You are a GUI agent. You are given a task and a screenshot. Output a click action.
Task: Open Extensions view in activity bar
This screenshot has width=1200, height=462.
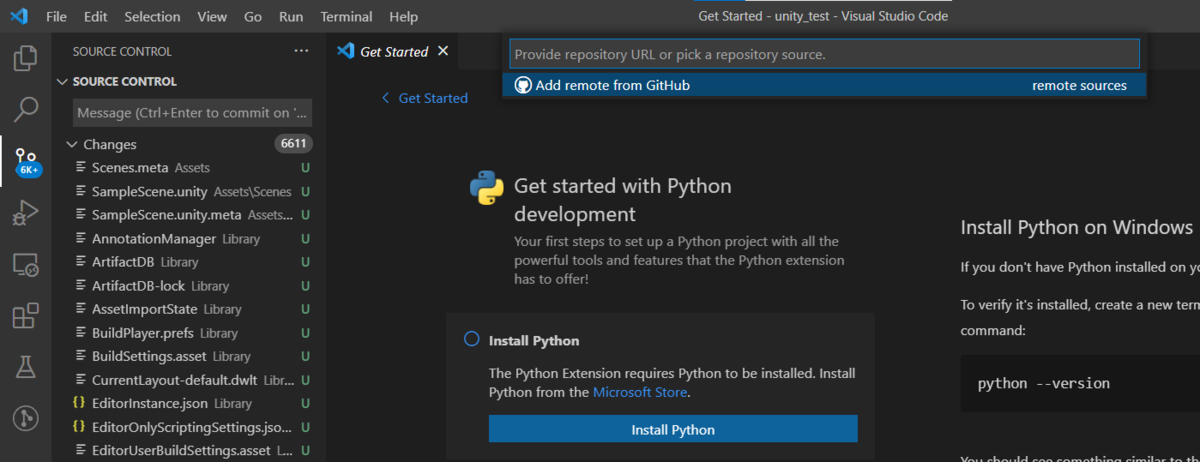pos(25,317)
